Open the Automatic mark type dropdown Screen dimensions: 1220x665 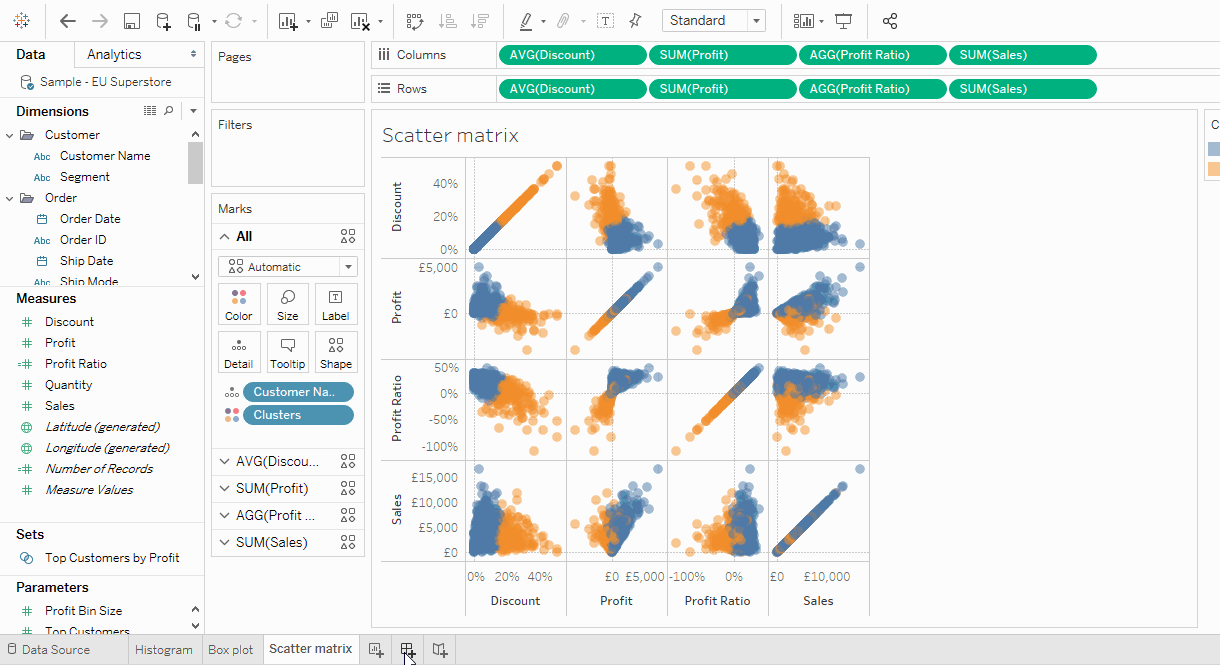click(x=287, y=267)
